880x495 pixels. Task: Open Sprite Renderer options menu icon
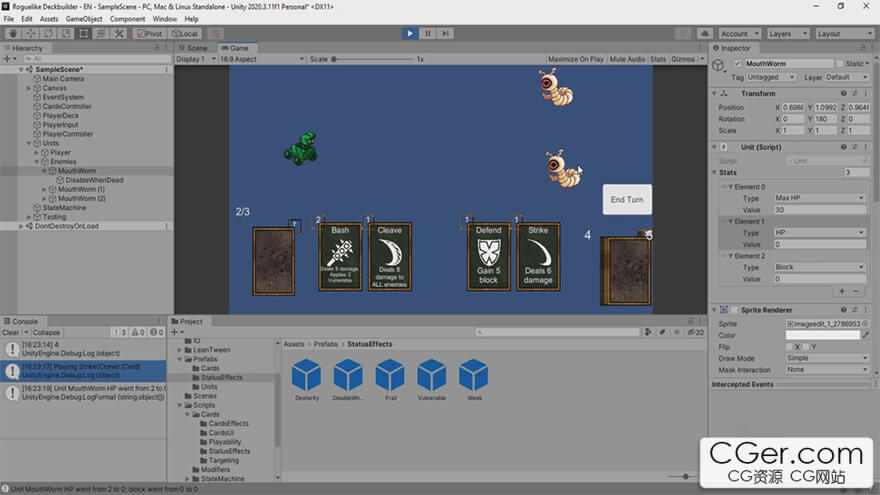[x=866, y=310]
